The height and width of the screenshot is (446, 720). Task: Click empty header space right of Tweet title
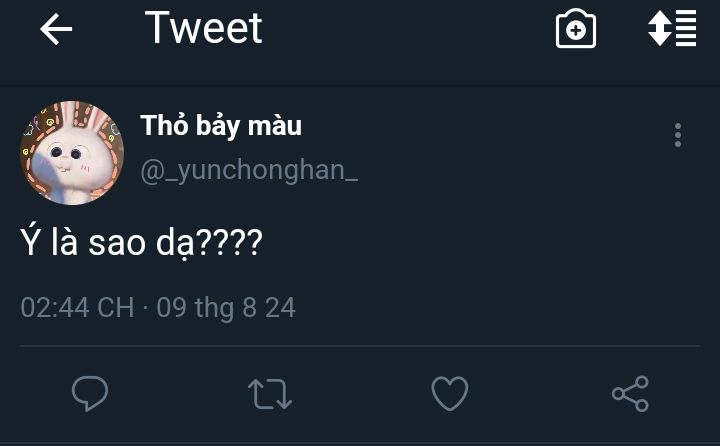[400, 30]
